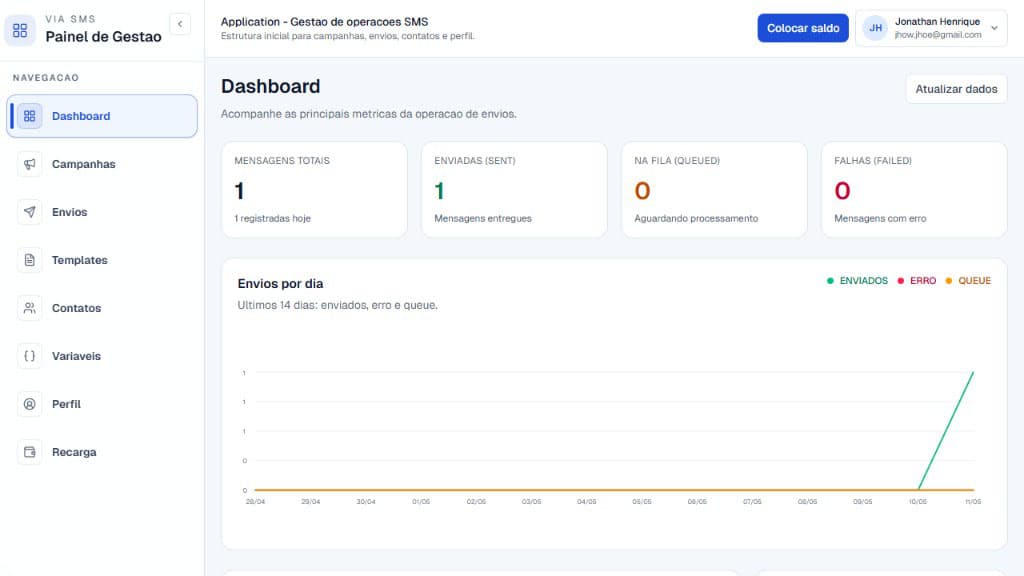Click the Painel de Gestao title

tap(103, 37)
